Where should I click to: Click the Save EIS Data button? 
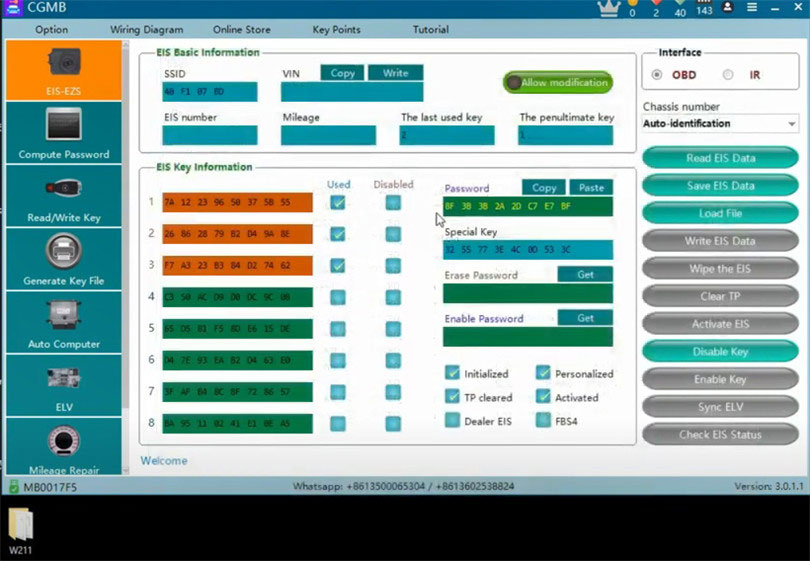[x=720, y=185]
